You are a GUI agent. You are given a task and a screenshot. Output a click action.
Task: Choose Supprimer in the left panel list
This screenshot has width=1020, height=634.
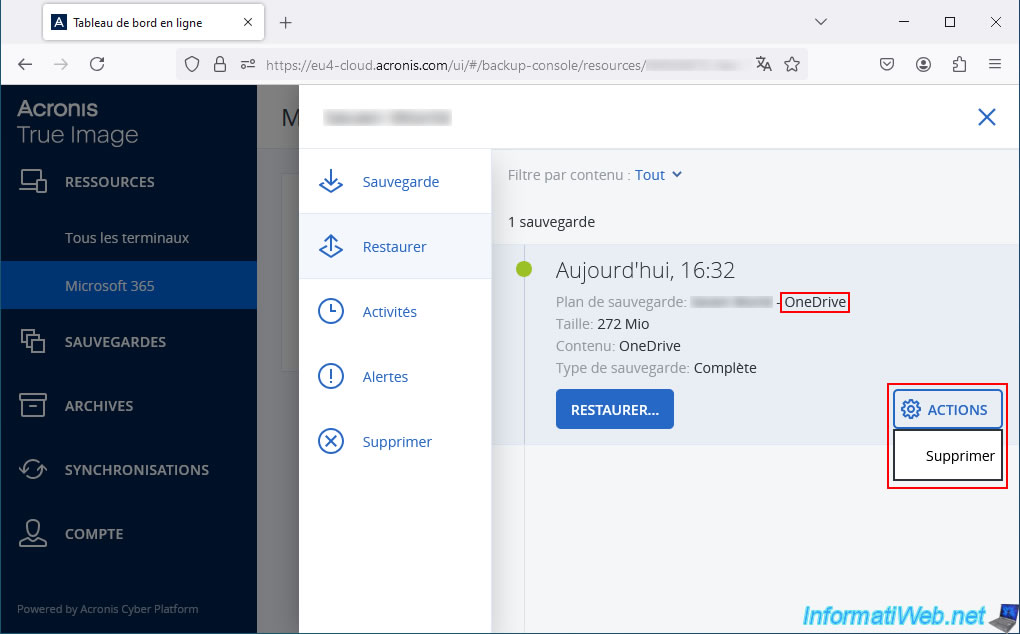[x=395, y=442]
